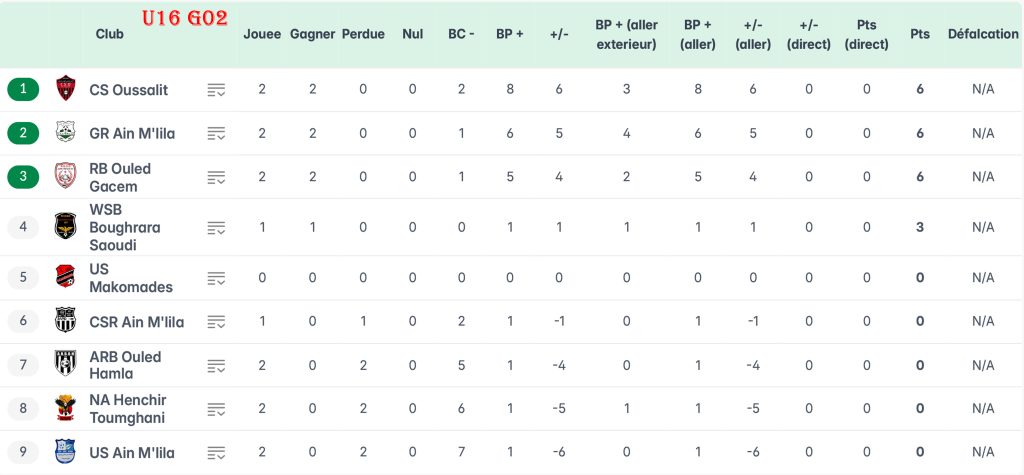Expand US Makomades row details

coord(216,278)
